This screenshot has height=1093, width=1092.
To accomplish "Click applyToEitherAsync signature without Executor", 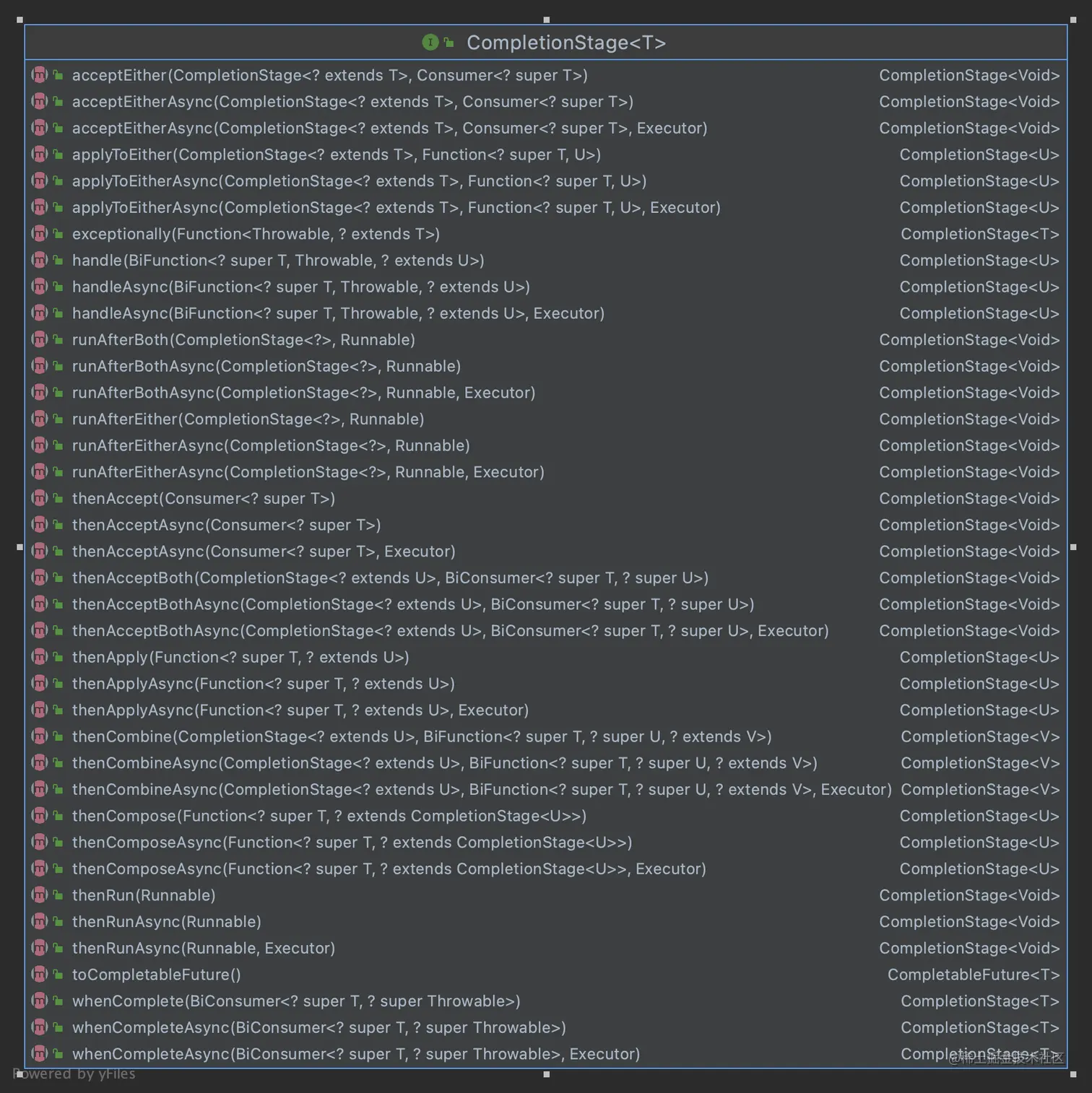I will point(360,181).
